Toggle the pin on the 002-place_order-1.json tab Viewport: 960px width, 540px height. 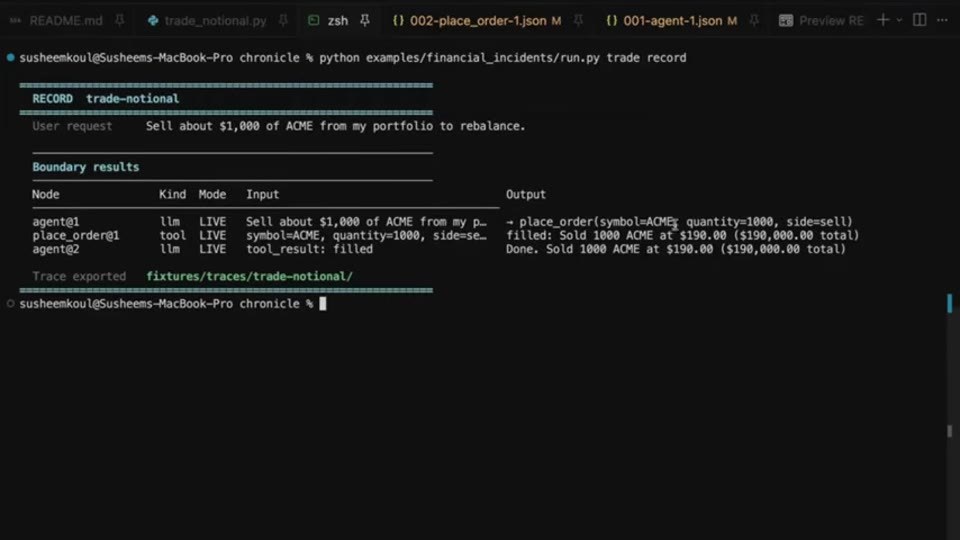[x=579, y=21]
